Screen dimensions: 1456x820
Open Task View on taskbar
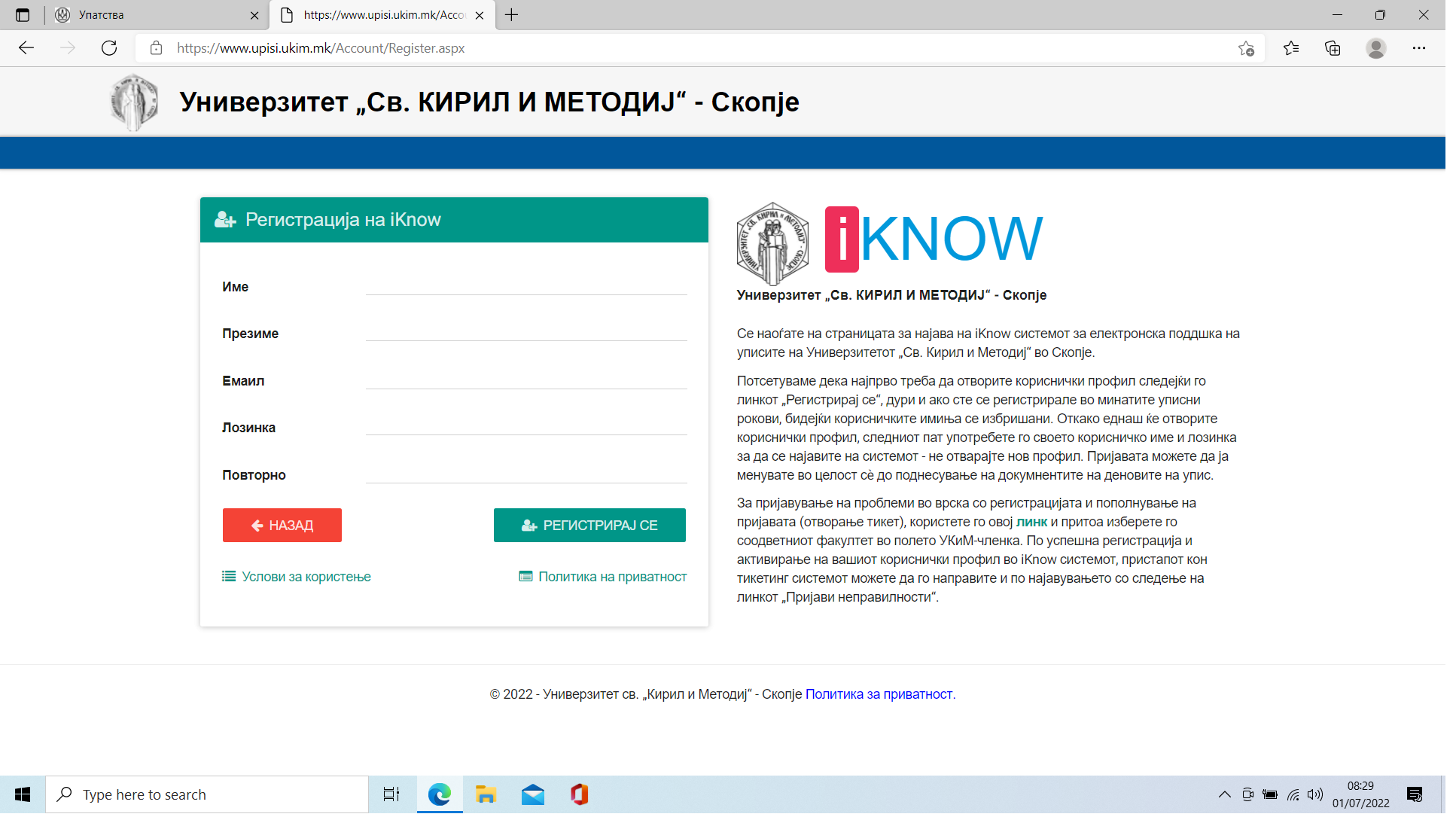pos(391,794)
